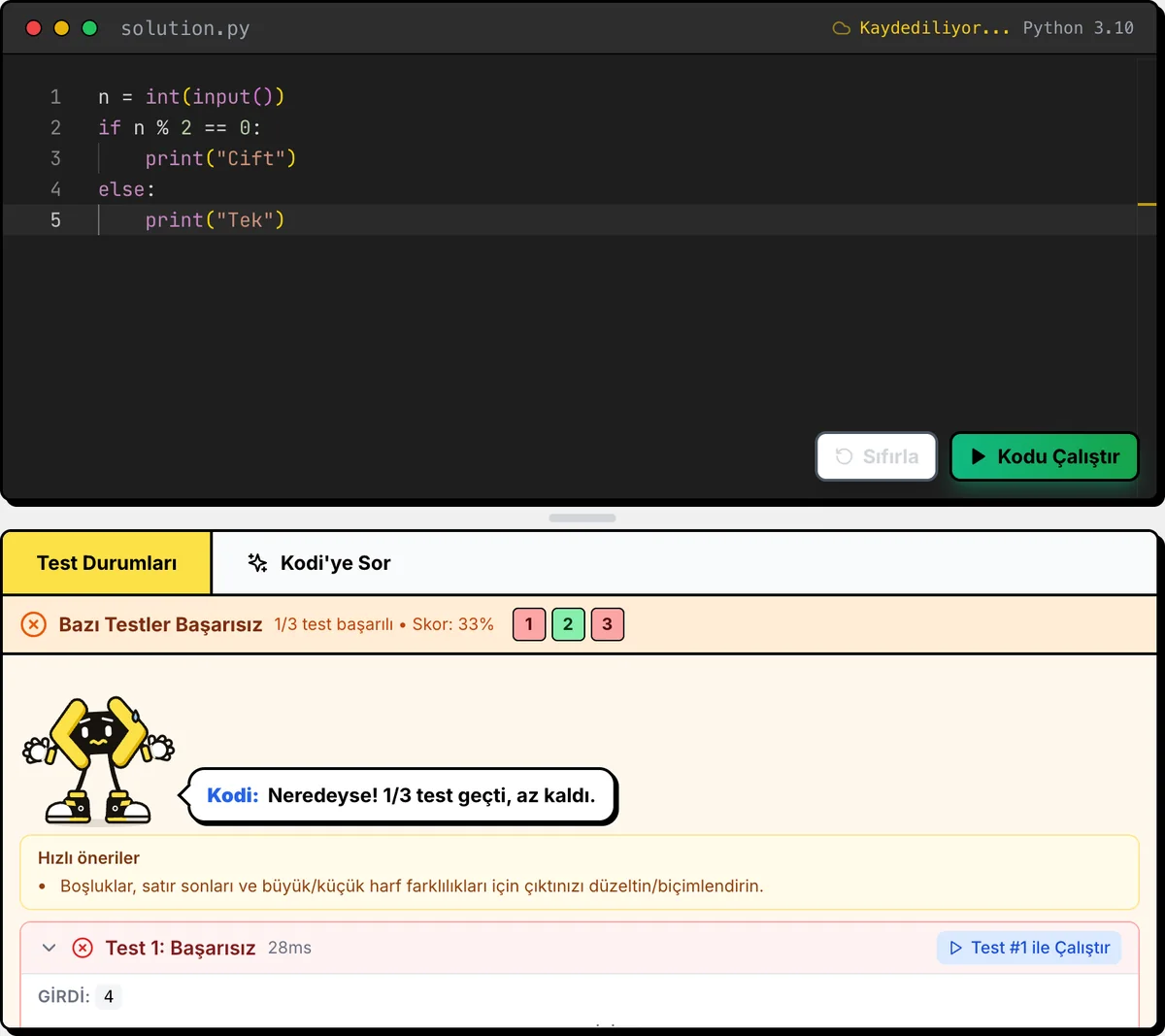Viewport: 1165px width, 1036px height.
Task: Click the yellow marker in the editor scrollbar
Action: [1147, 204]
